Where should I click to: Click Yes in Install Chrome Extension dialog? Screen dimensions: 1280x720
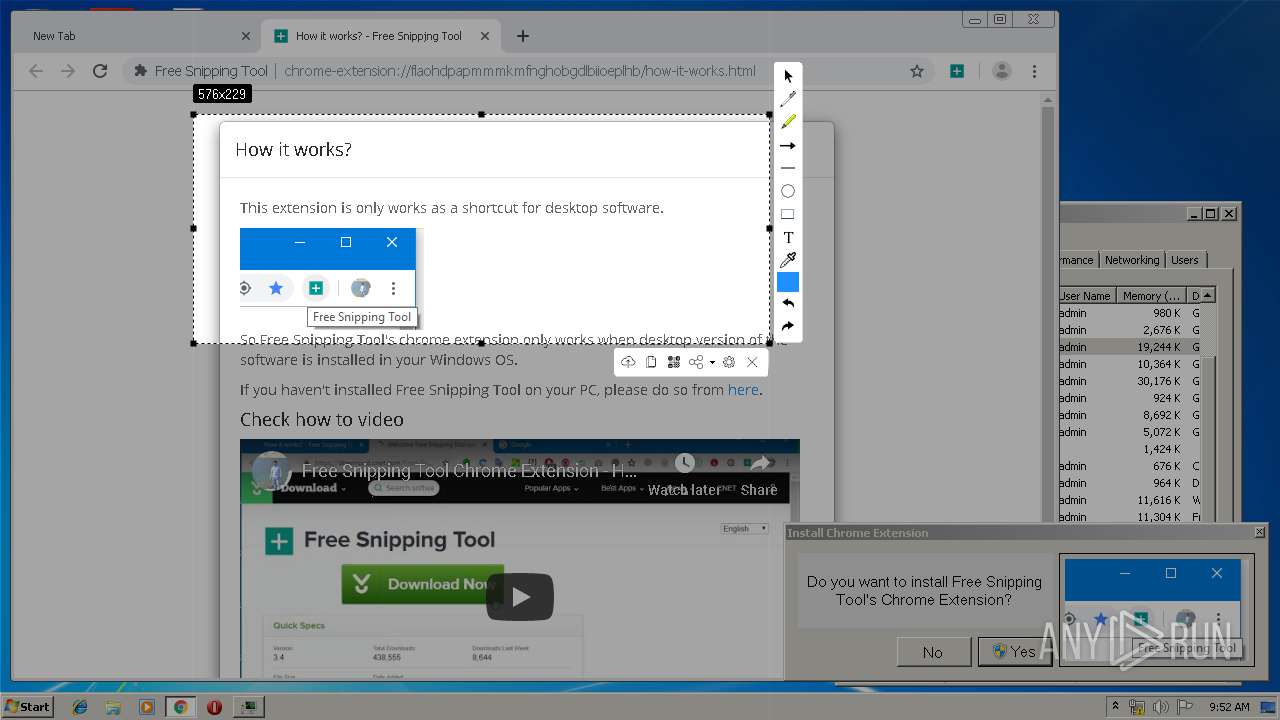1015,652
